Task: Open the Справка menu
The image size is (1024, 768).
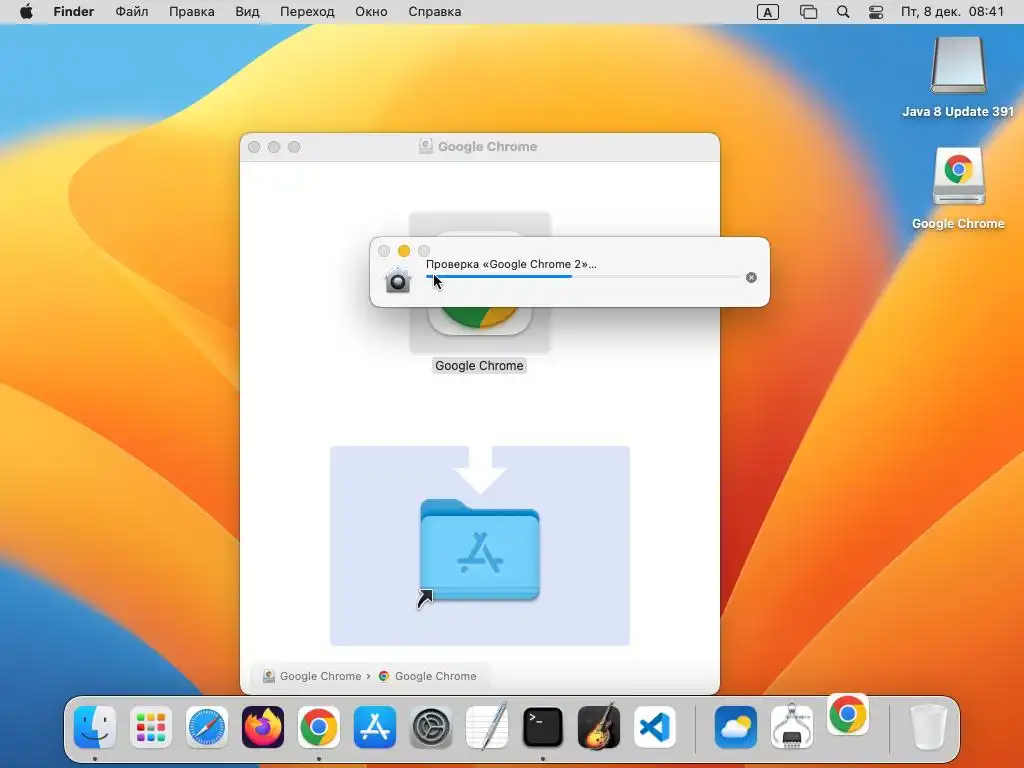Action: coord(434,12)
